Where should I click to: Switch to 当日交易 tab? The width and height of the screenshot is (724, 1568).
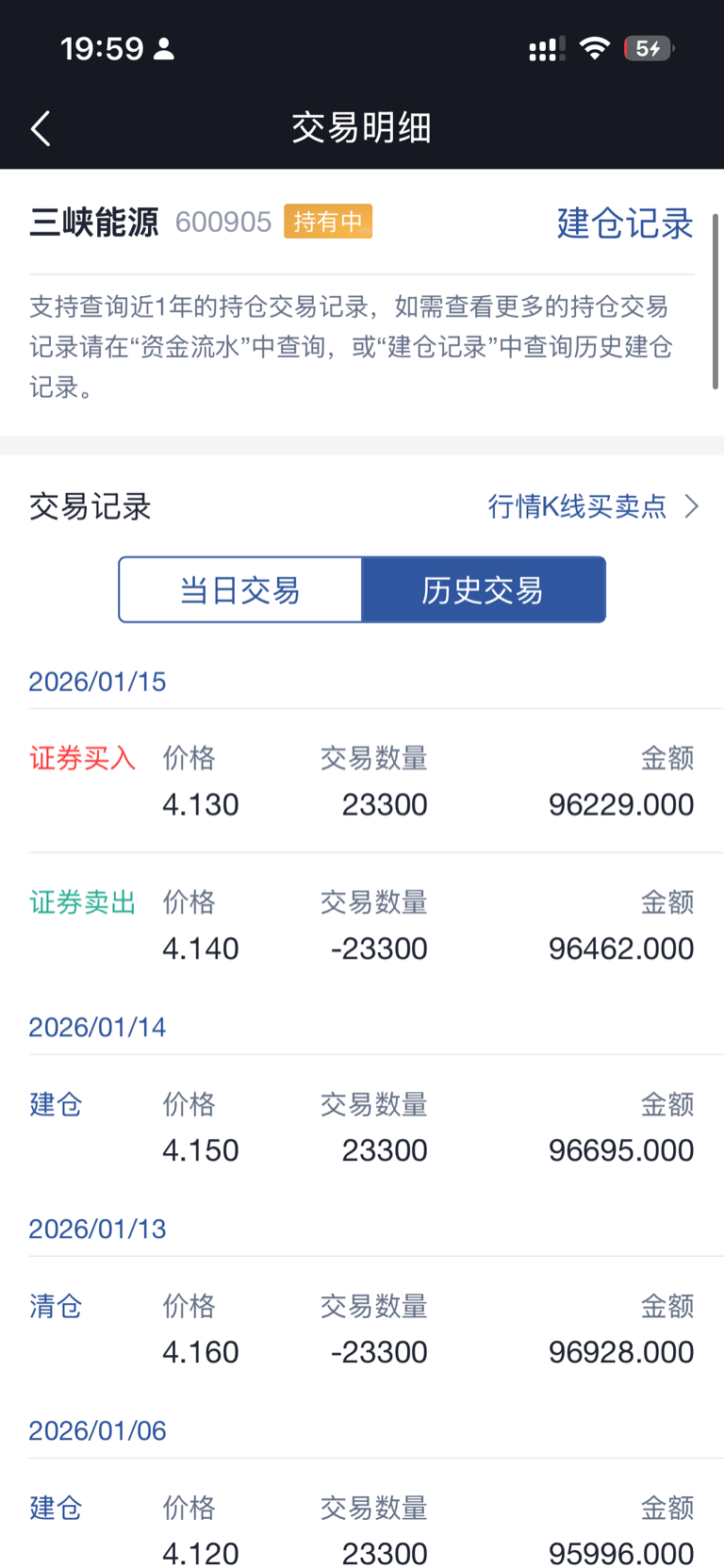[240, 590]
